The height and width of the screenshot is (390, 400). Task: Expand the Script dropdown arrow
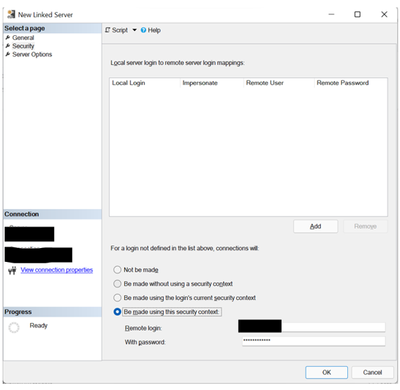[x=134, y=30]
